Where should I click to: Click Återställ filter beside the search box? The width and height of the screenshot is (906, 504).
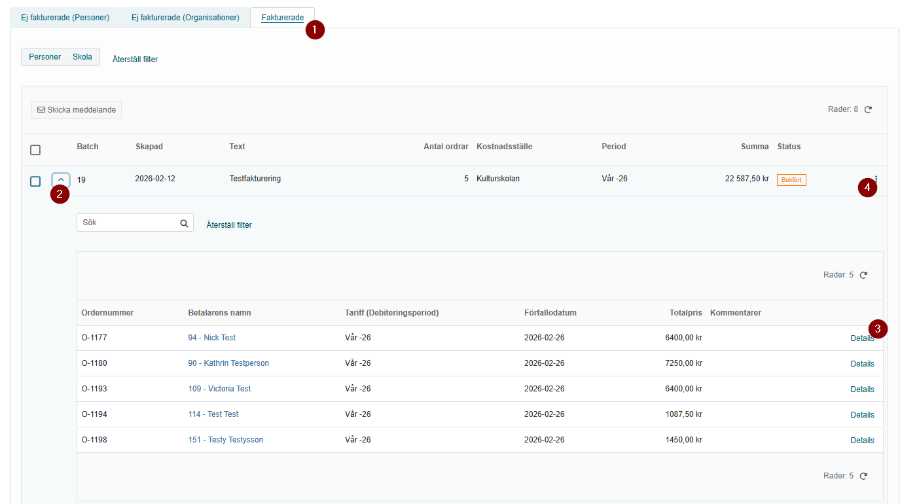229,225
